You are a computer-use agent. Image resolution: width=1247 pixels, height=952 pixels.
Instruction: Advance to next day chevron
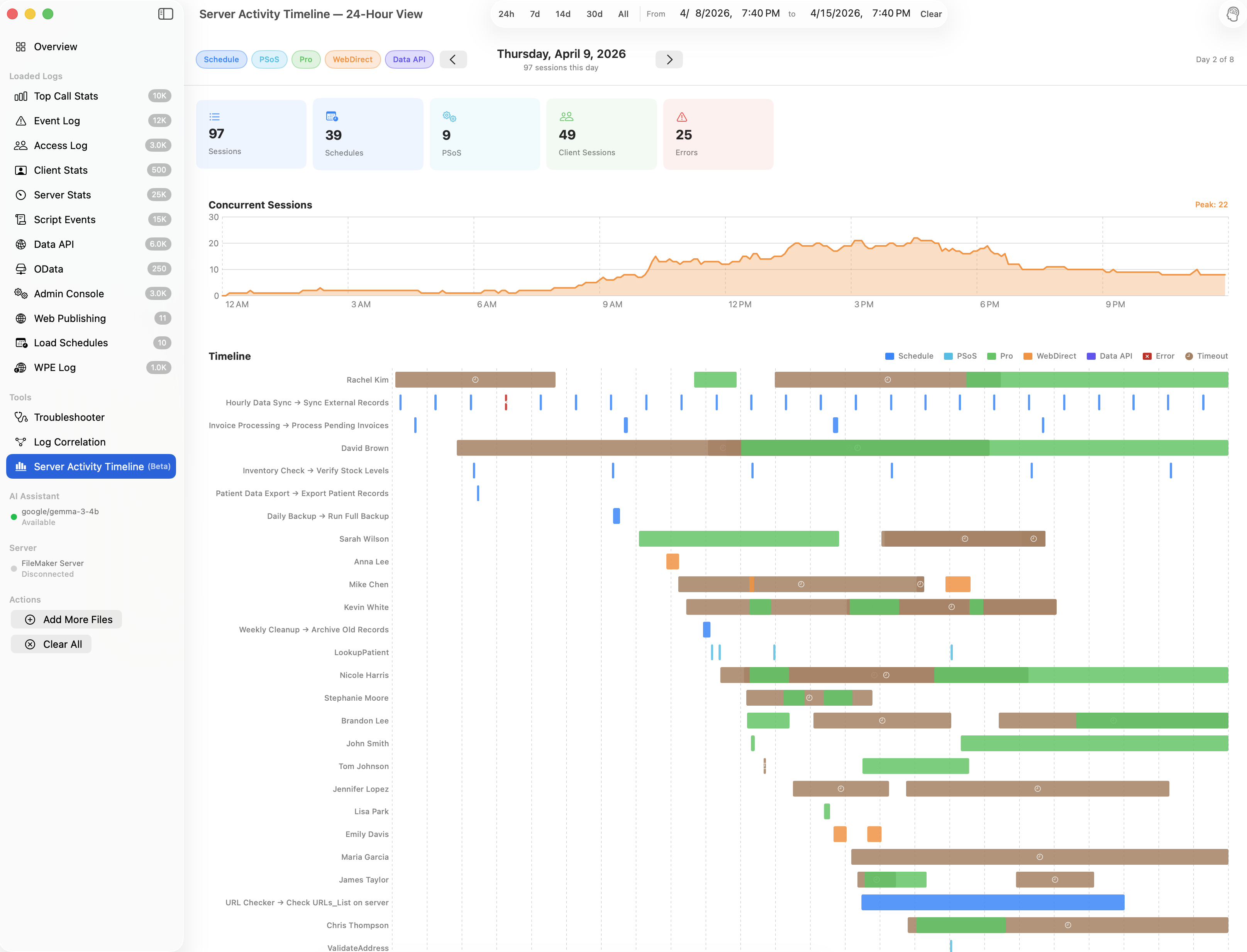pyautogui.click(x=669, y=59)
